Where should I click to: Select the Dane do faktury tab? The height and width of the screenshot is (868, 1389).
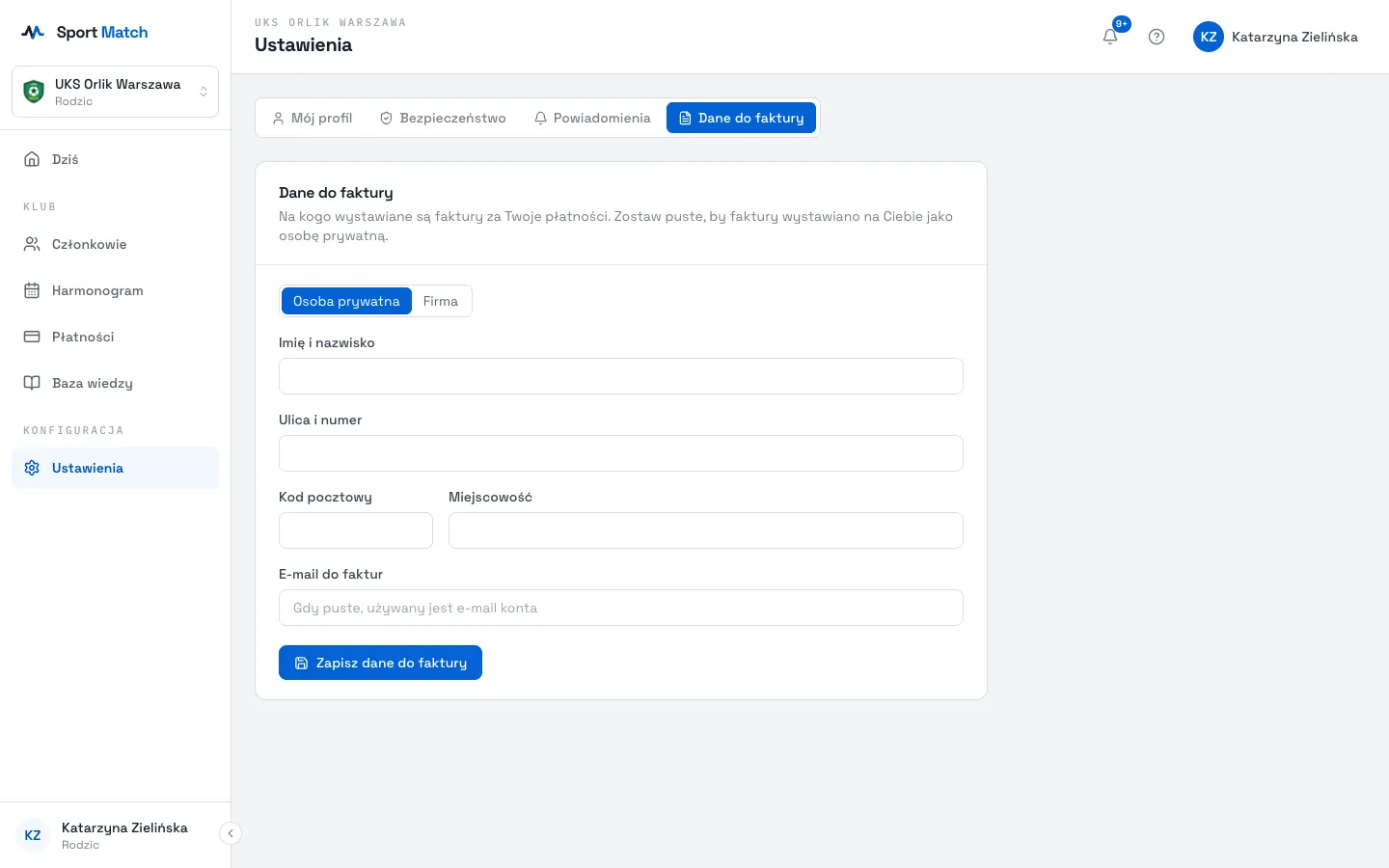coord(741,118)
